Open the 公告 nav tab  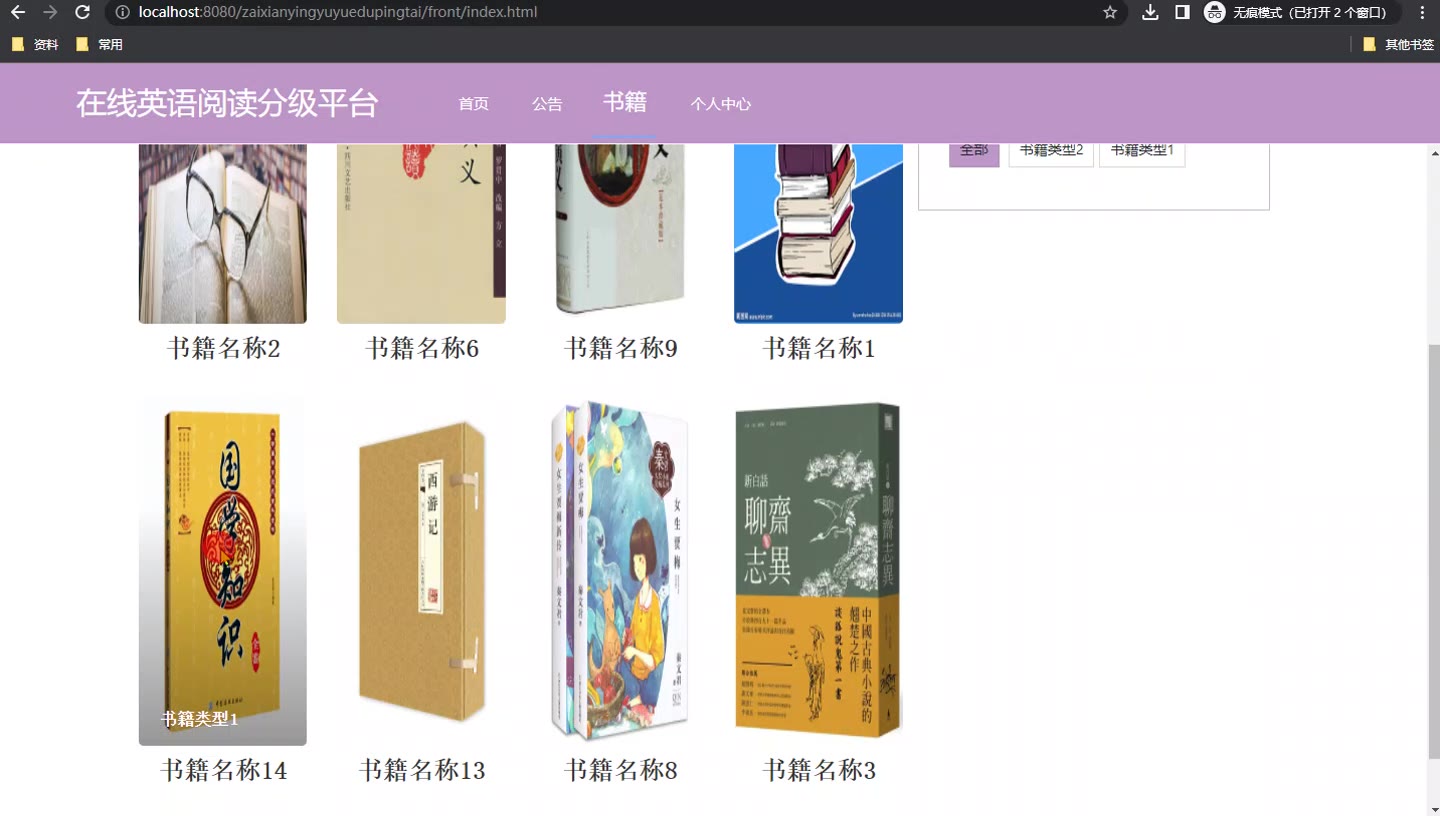click(547, 104)
